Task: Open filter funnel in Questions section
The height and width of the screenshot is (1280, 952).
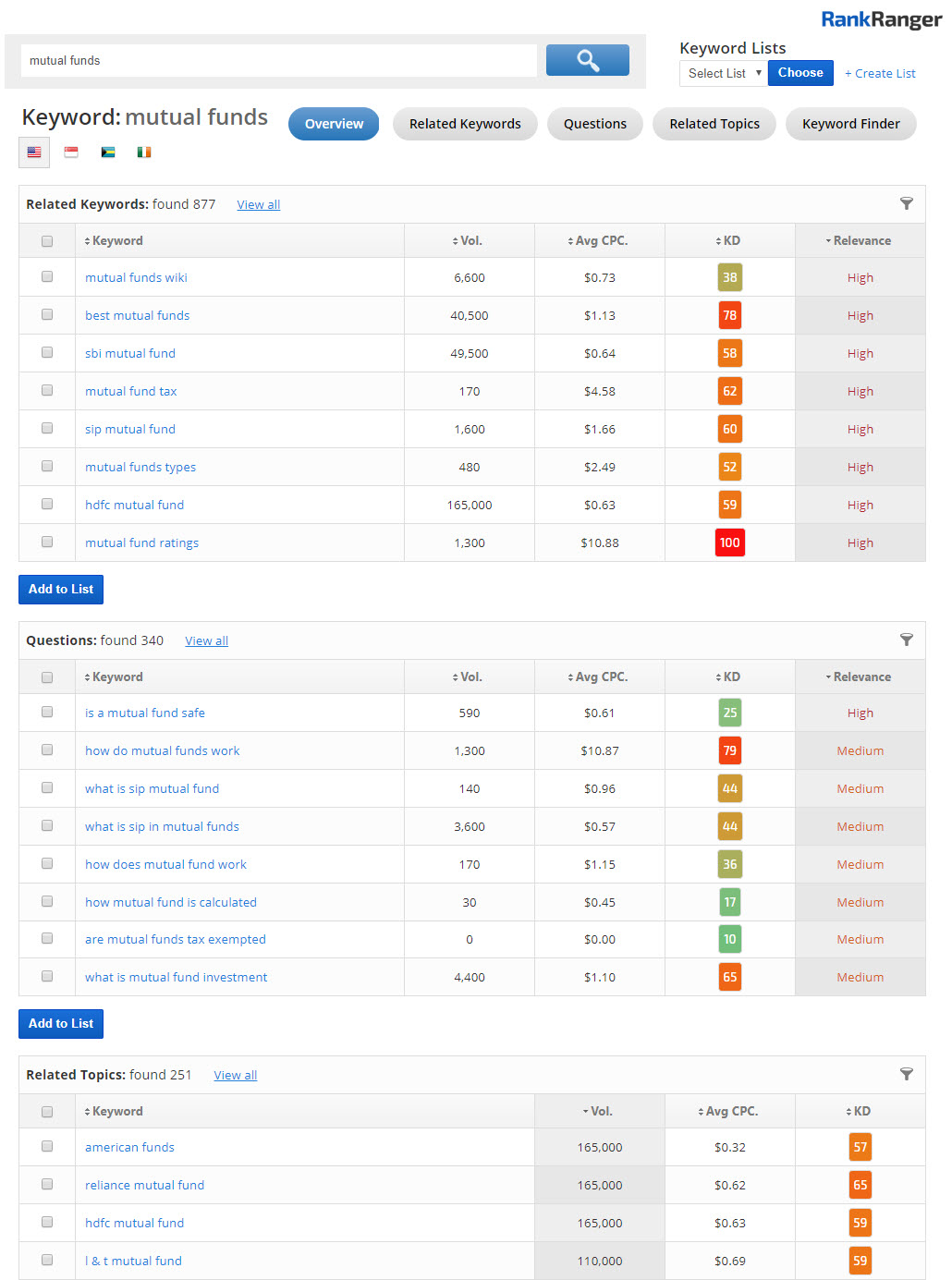Action: (906, 640)
